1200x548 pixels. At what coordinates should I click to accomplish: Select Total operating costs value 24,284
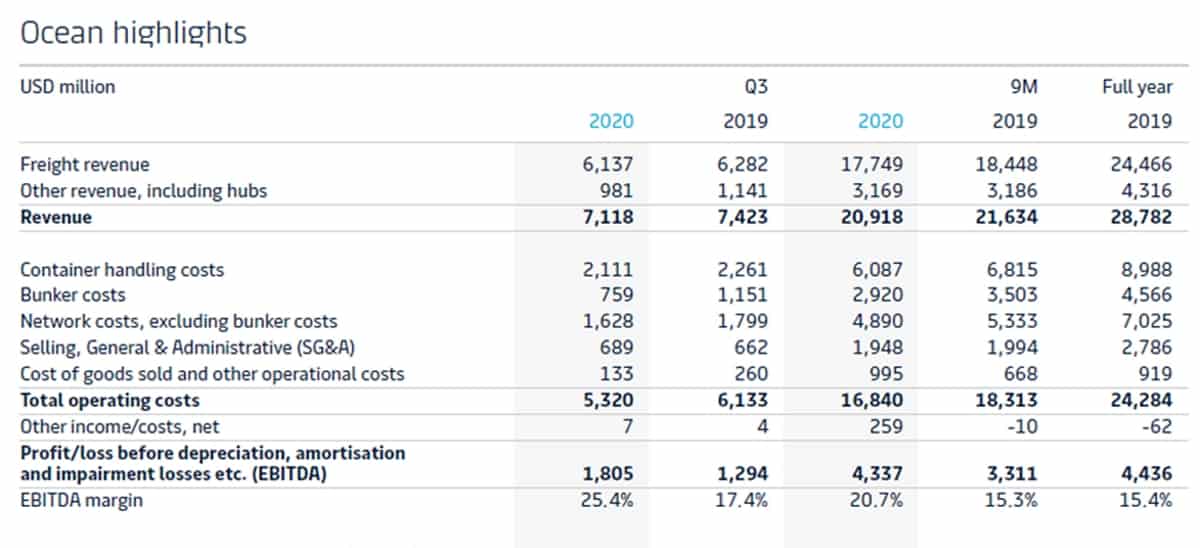[x=1140, y=401]
